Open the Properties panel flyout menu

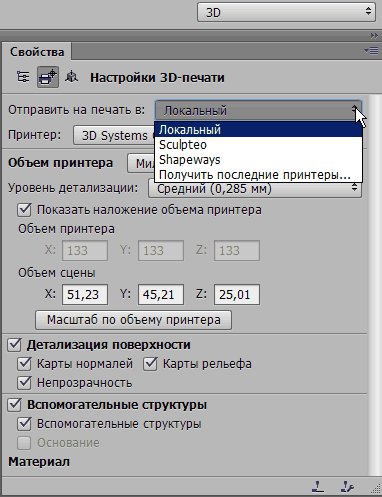tap(371, 51)
